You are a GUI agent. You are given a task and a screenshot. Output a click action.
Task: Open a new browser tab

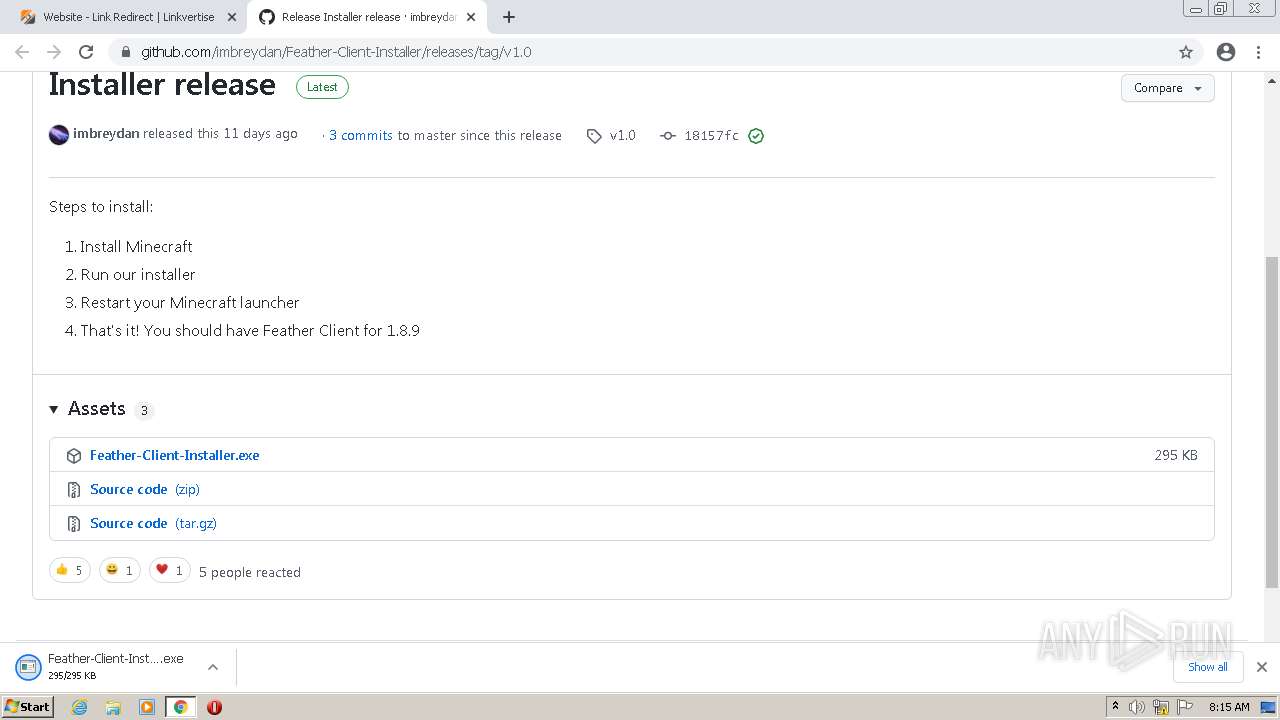click(509, 17)
